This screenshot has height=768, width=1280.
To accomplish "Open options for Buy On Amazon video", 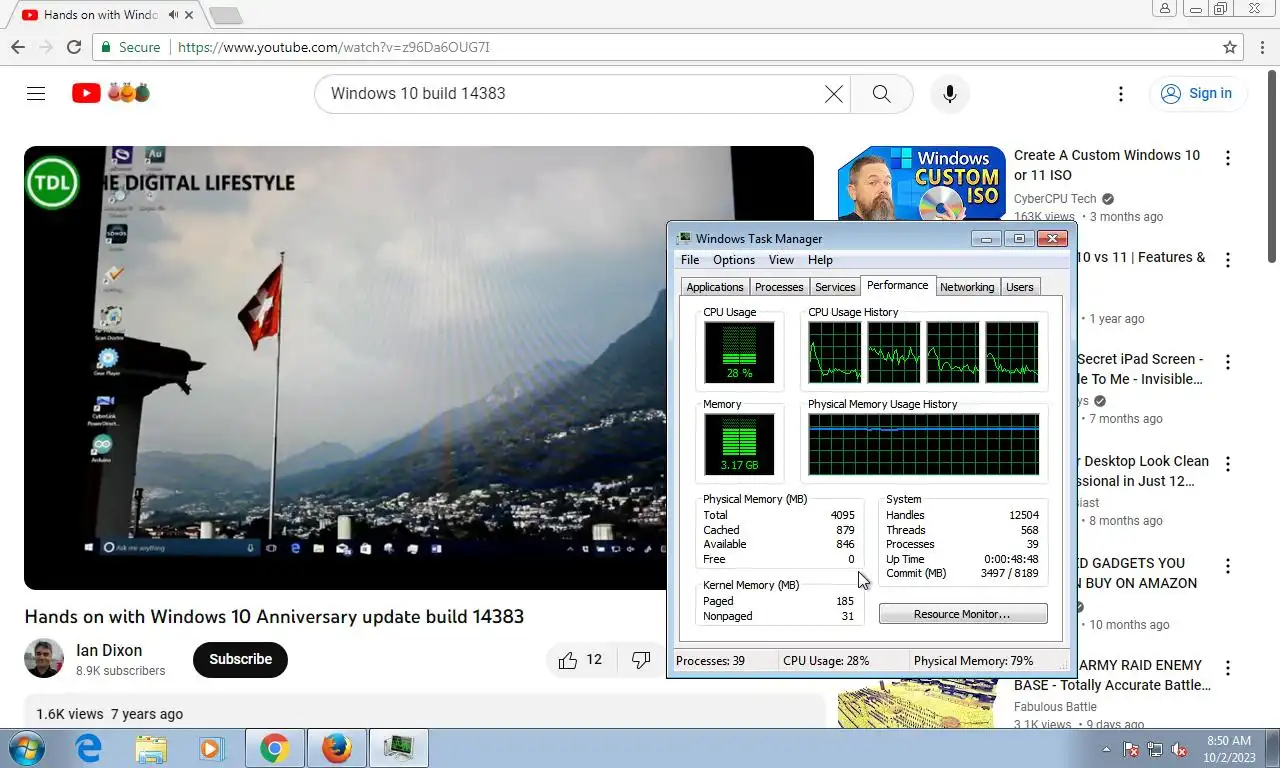I will click(1228, 566).
